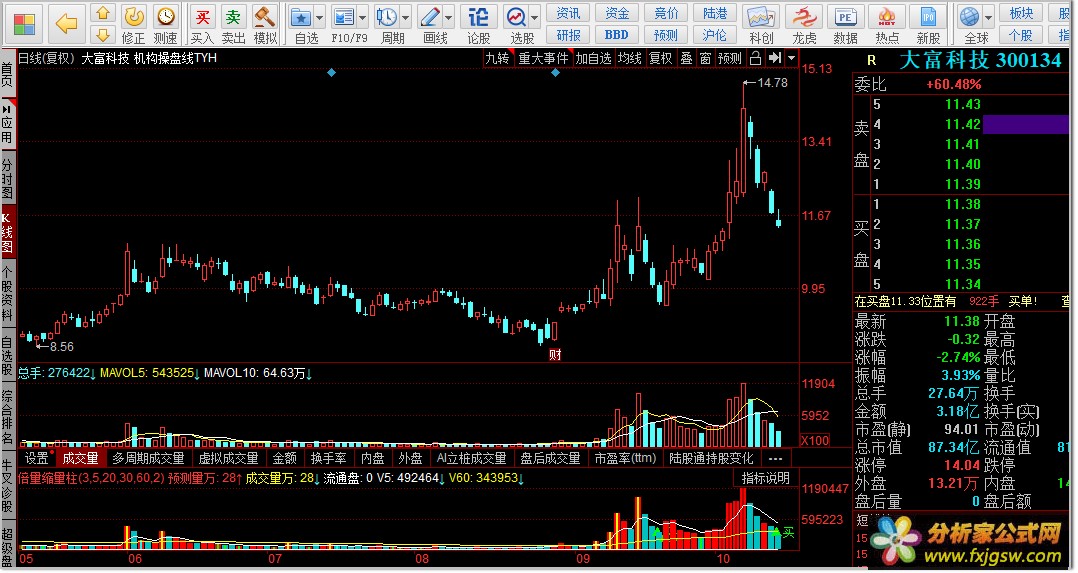Open the 陆股通持股变化 tab
This screenshot has height=573, width=1078.
[712, 458]
